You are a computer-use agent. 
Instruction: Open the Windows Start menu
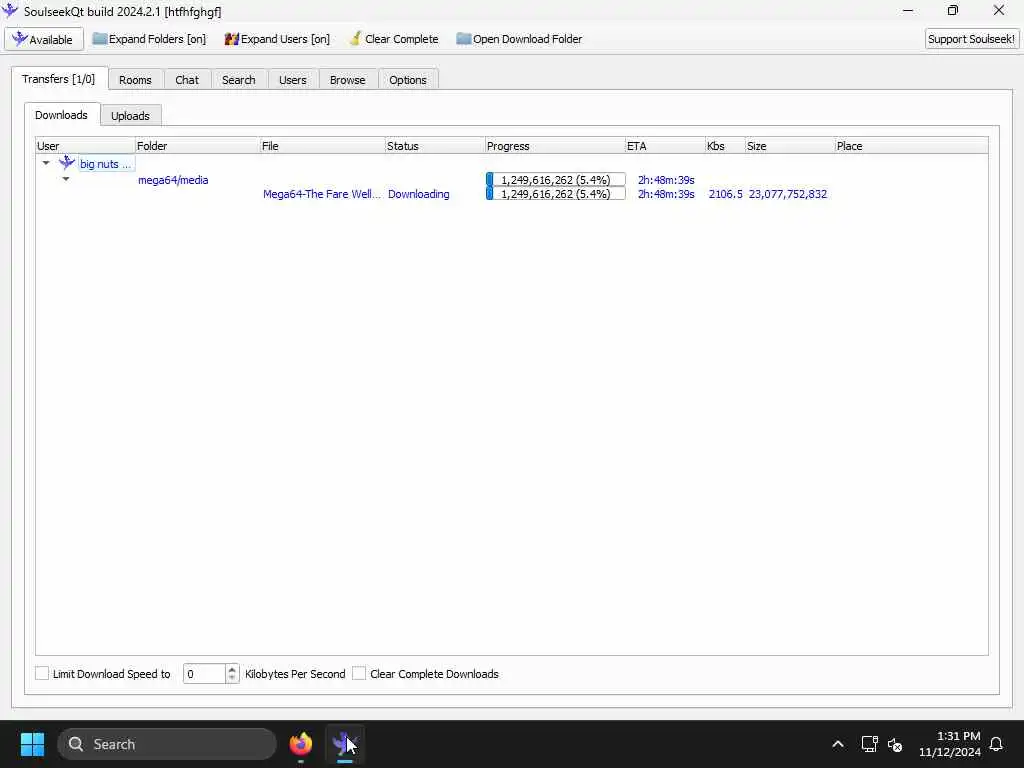32,744
